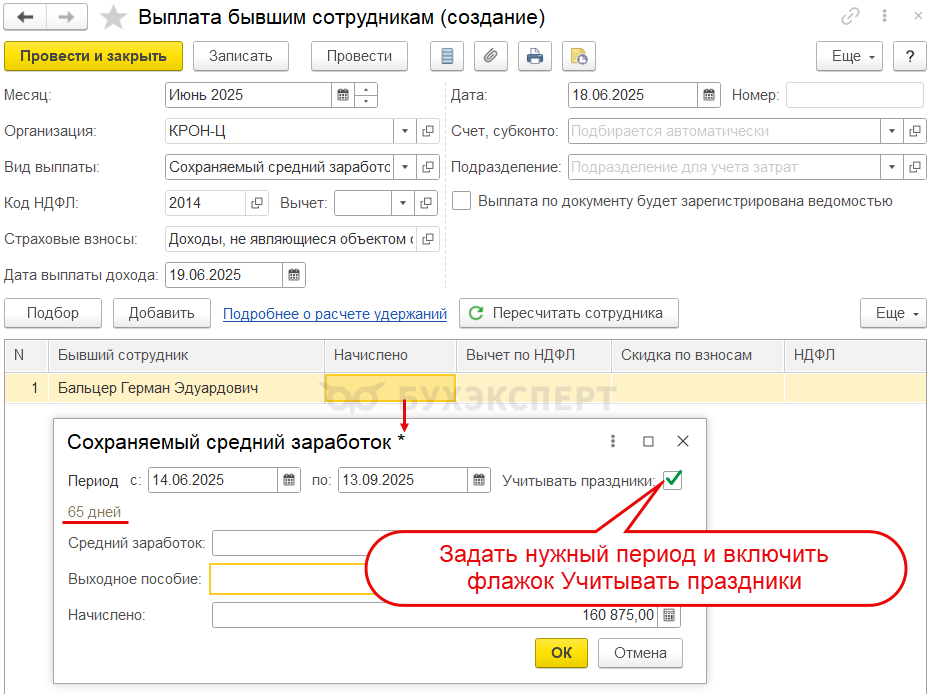Open the Организация record with its open icon
932x694 pixels.
point(427,131)
